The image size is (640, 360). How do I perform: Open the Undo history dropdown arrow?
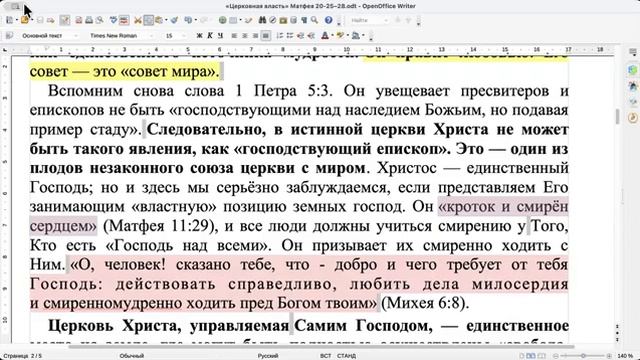[x=196, y=20]
